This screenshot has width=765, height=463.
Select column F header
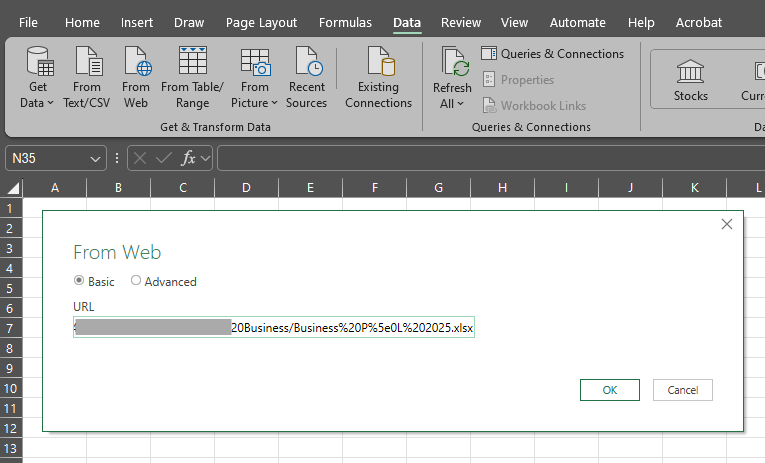click(x=374, y=188)
